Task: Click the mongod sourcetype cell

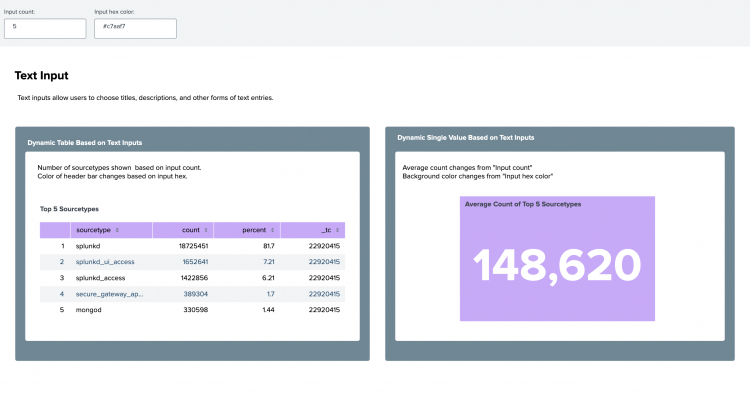Action: point(88,310)
